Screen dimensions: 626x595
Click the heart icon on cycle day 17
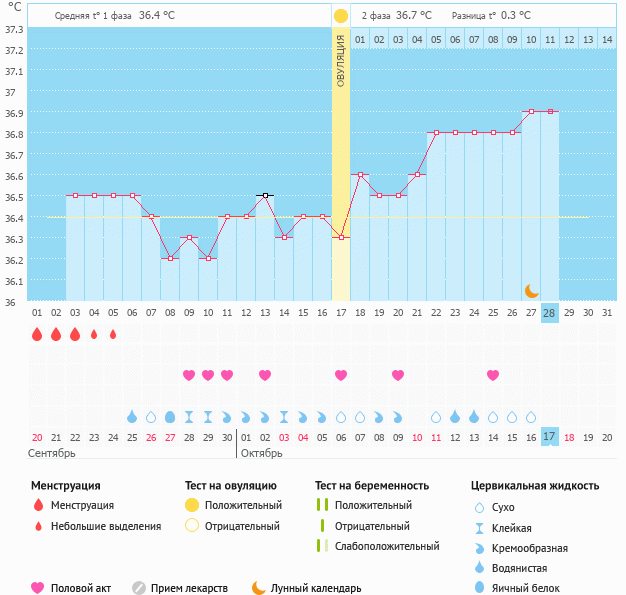click(x=341, y=375)
